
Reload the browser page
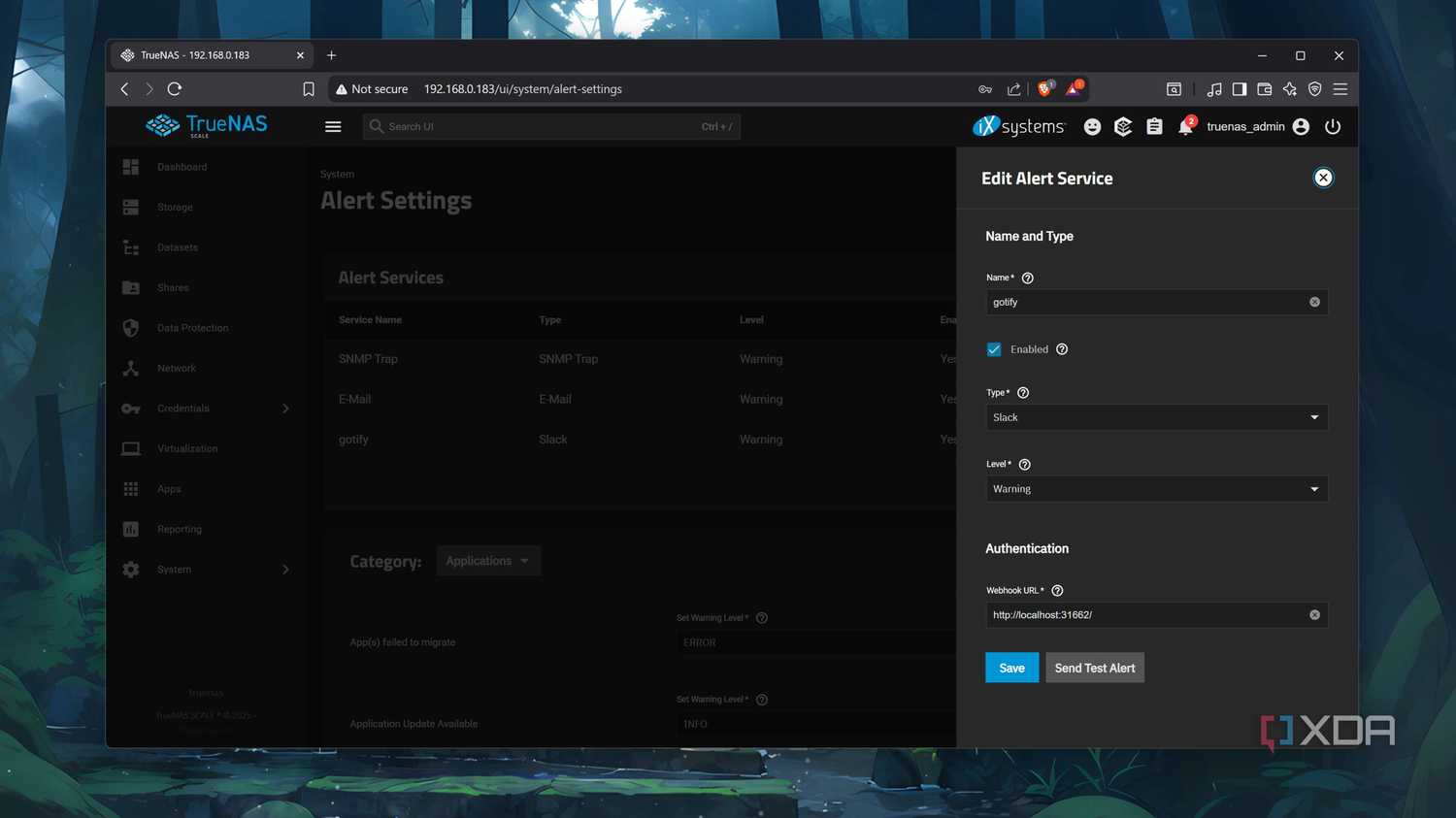175,89
